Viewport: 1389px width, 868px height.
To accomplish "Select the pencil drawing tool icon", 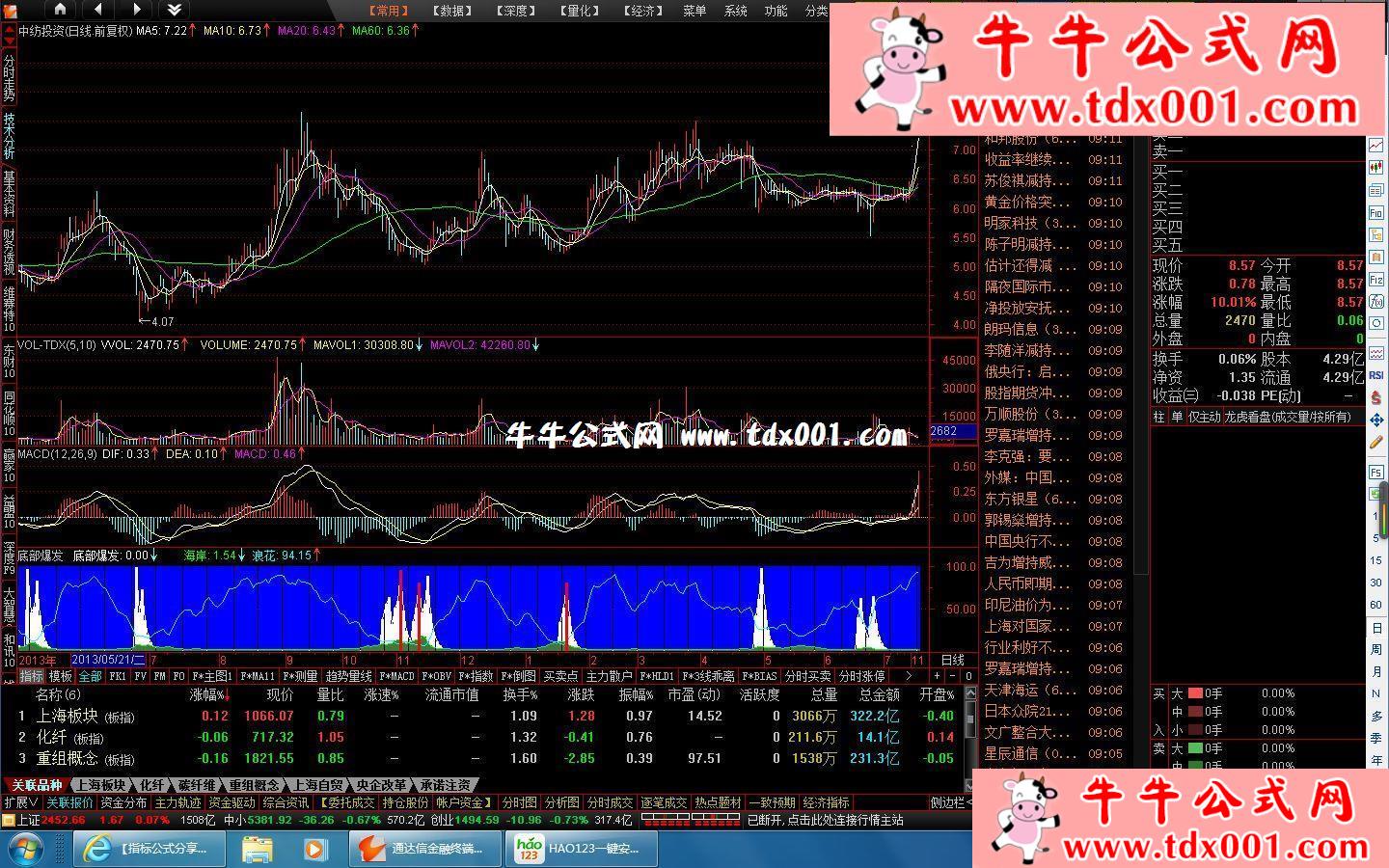I will (1376, 443).
